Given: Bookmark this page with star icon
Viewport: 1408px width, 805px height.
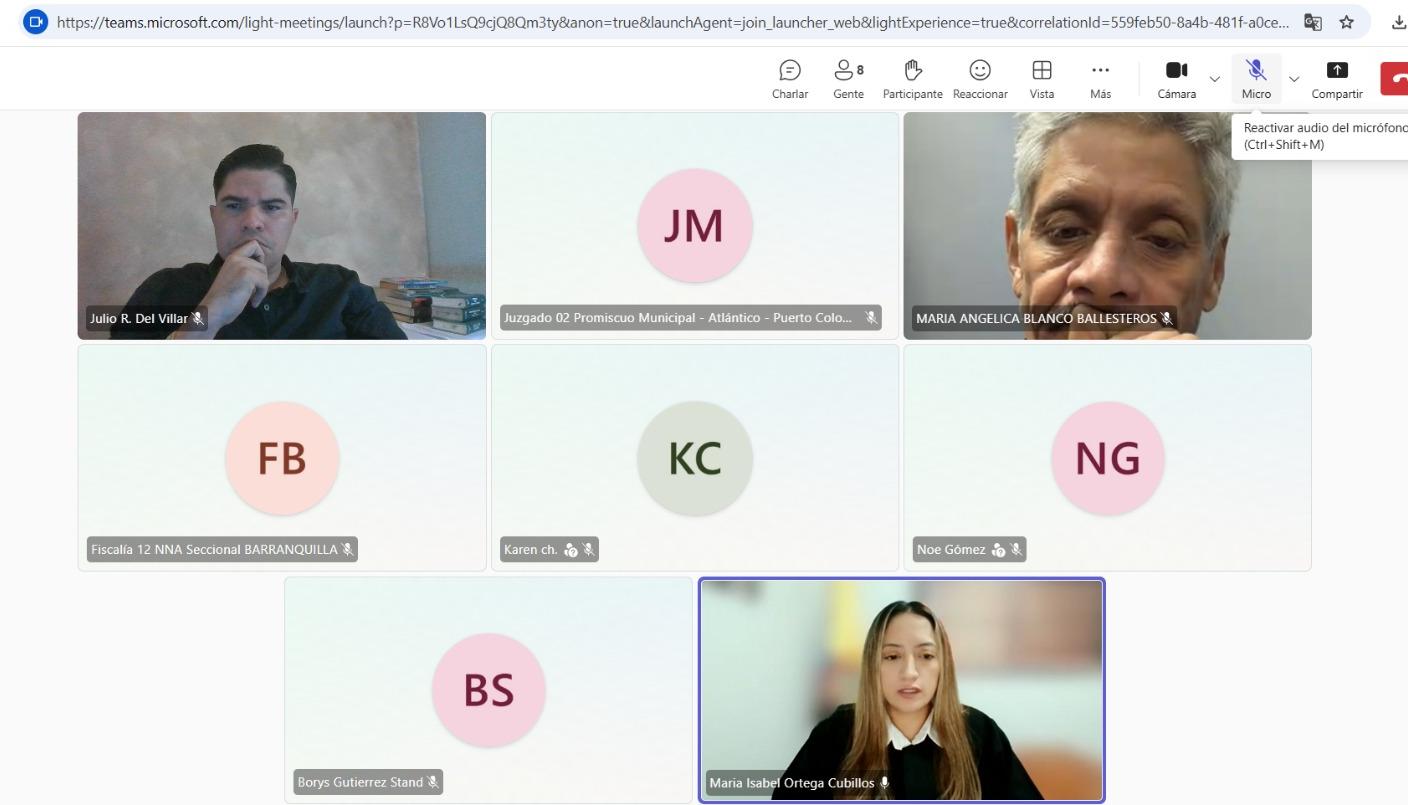Looking at the screenshot, I should tap(1347, 22).
